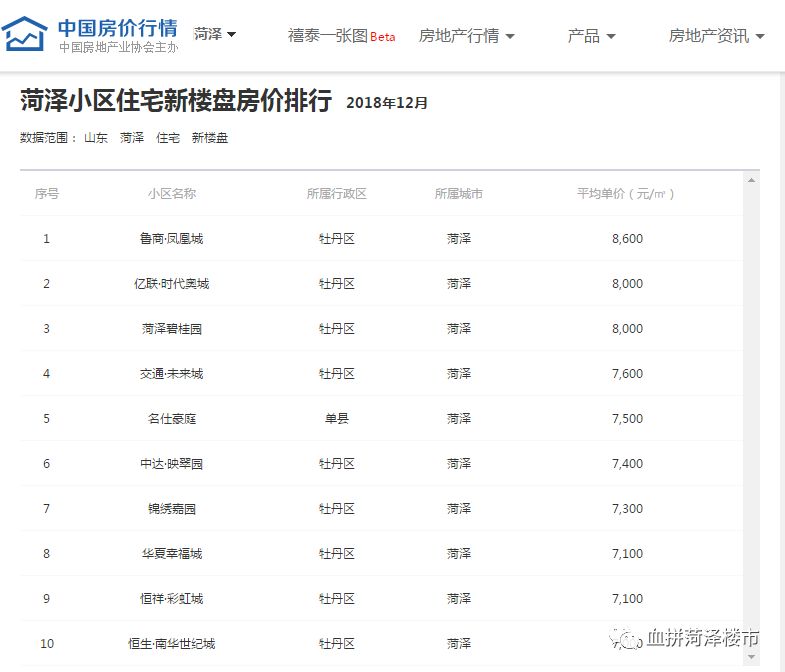Open the 亿联·时代奥城 listing

point(171,284)
